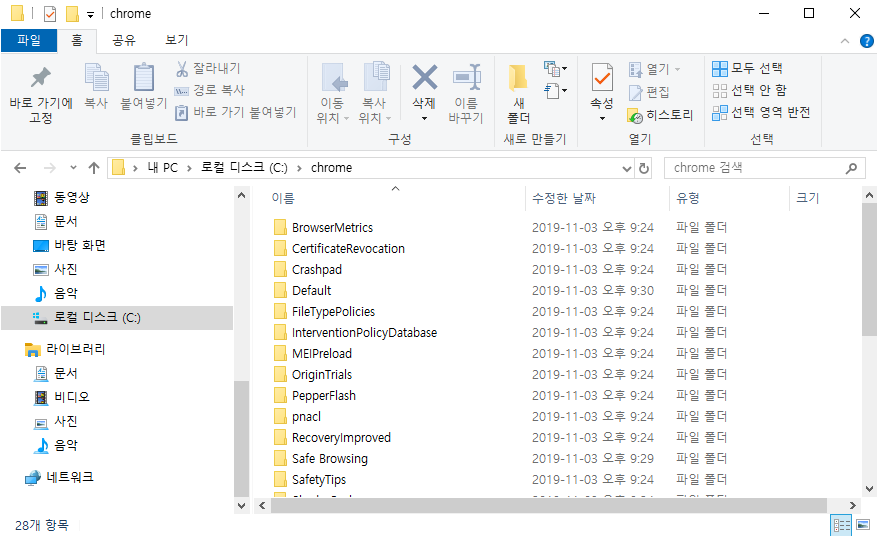Sort by the 유형 column header
Screen dimensions: 877x536
point(687,198)
